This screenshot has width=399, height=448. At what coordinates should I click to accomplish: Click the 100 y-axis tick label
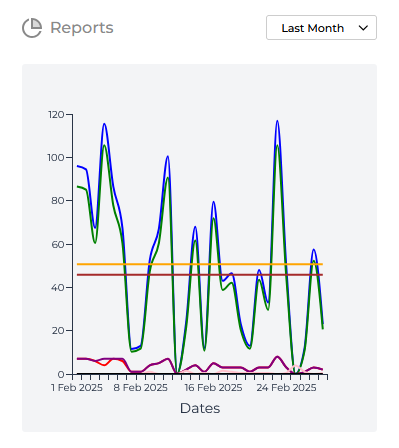pos(56,158)
